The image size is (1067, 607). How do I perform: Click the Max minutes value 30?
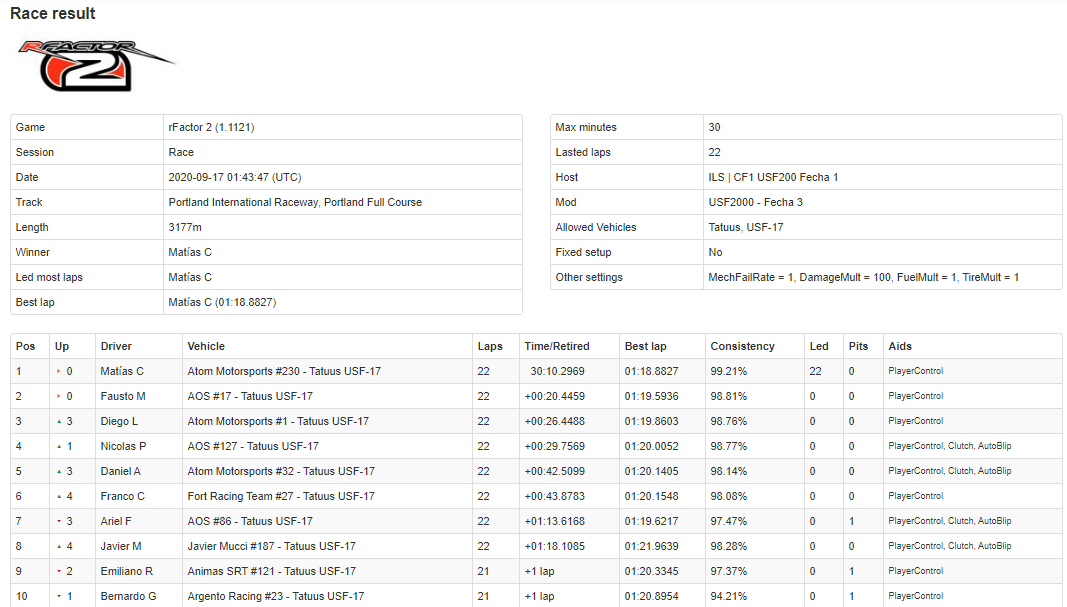click(715, 127)
